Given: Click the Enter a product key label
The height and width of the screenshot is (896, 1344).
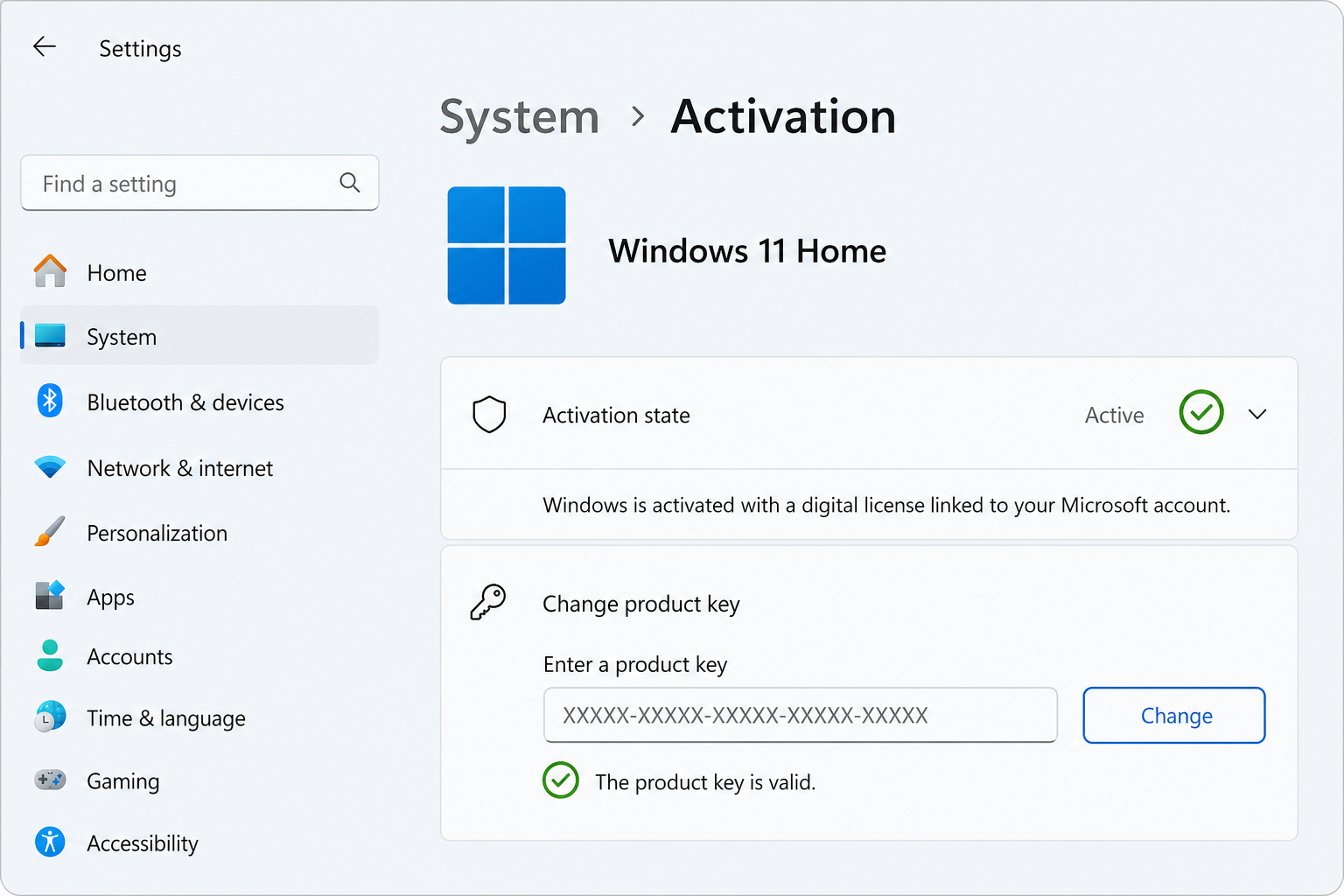Looking at the screenshot, I should (x=635, y=664).
